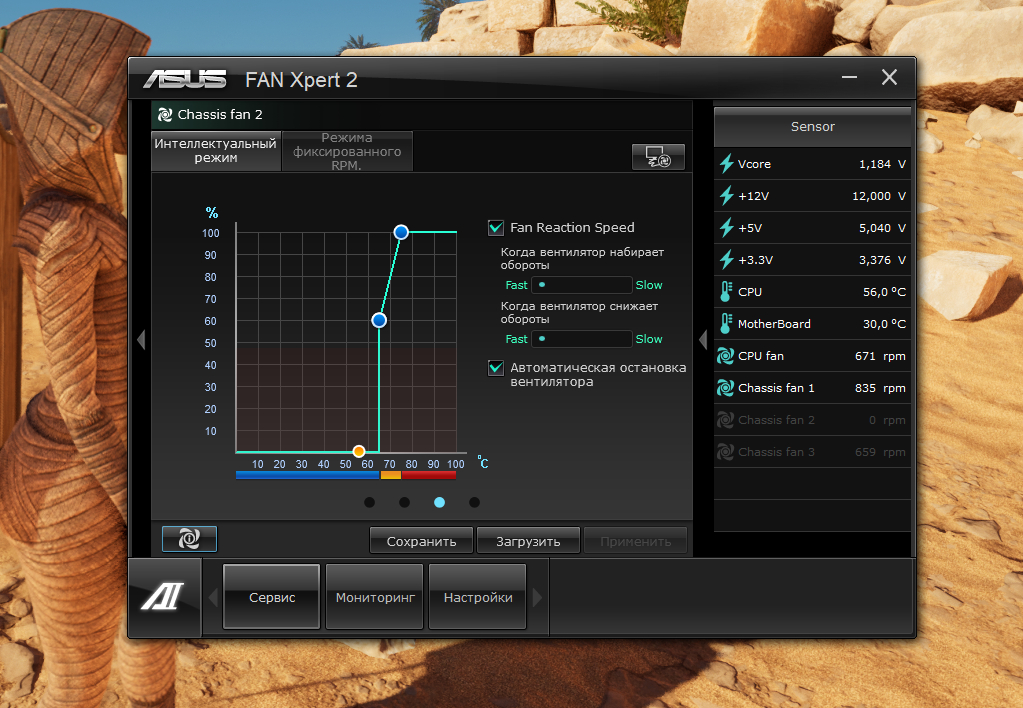The height and width of the screenshot is (708, 1023).
Task: Click the Vcore lightning icon
Action: point(726,164)
